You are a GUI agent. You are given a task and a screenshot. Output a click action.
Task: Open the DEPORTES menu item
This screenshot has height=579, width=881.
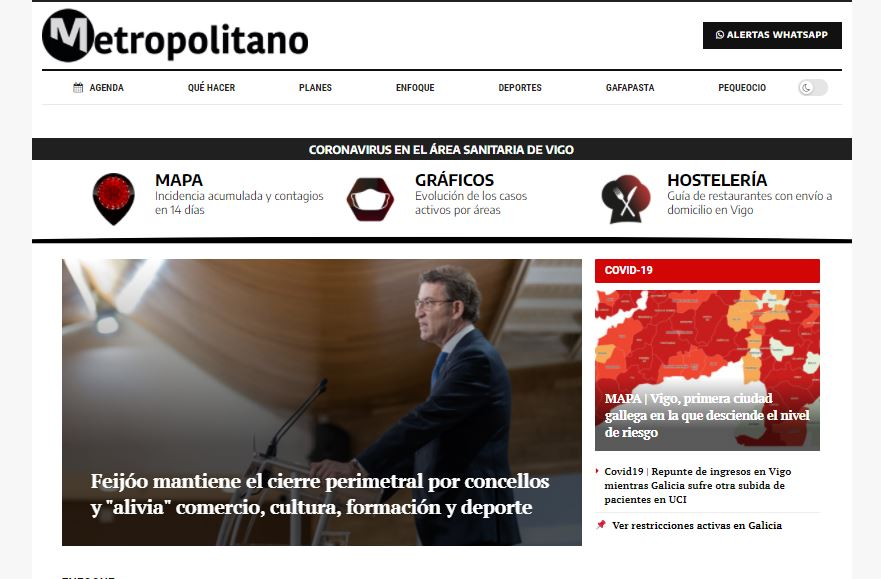tap(520, 88)
